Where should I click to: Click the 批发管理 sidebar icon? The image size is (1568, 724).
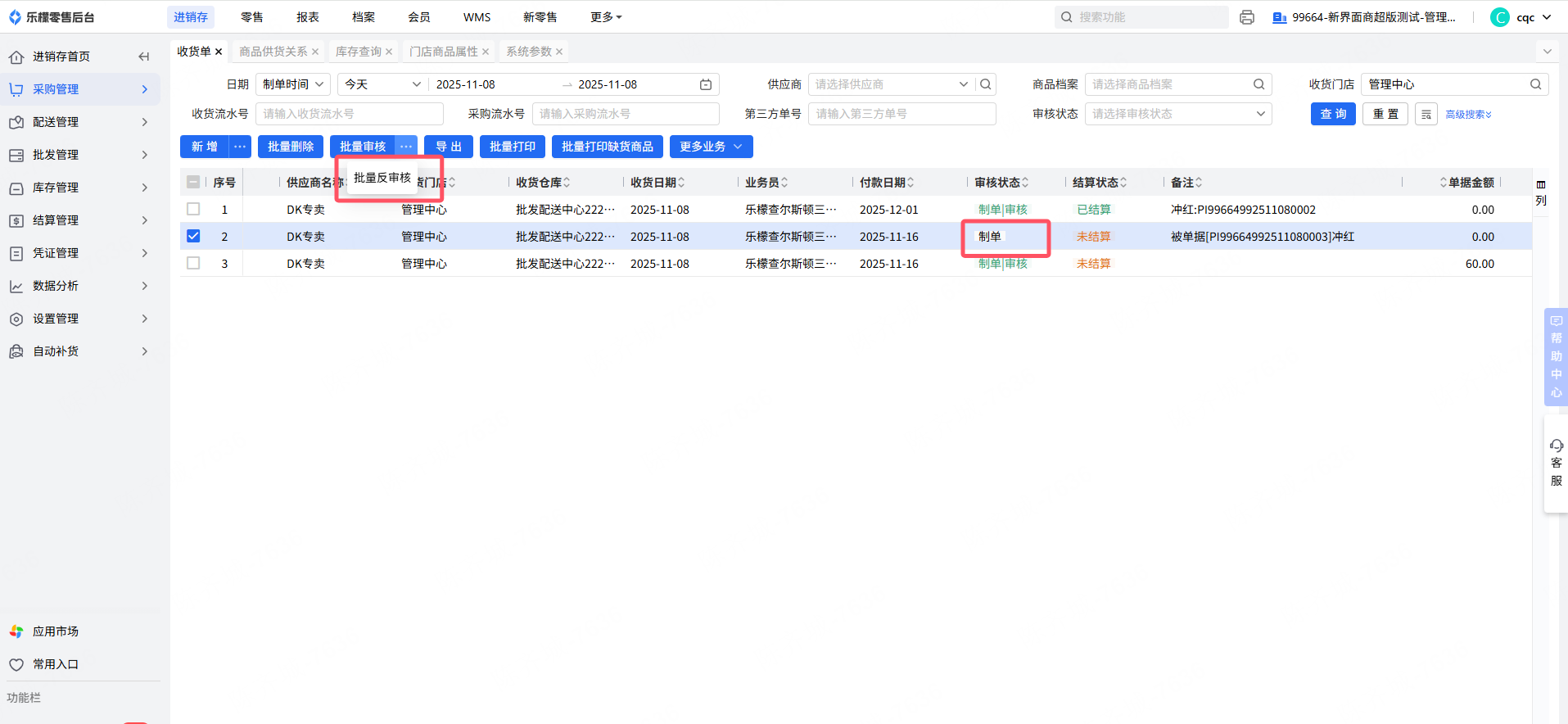pyautogui.click(x=16, y=155)
